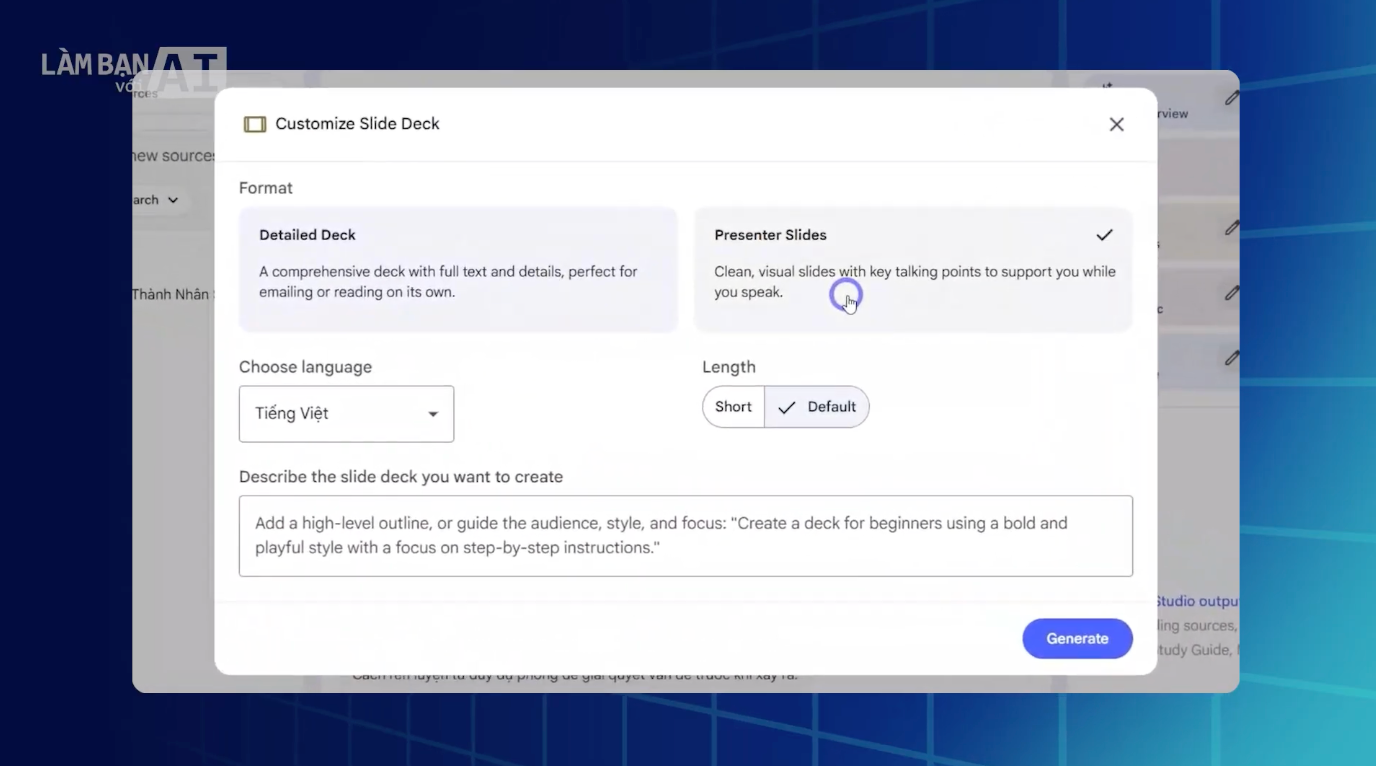The image size is (1376, 766).
Task: Choose the Presenter Slides format card
Action: [x=913, y=269]
